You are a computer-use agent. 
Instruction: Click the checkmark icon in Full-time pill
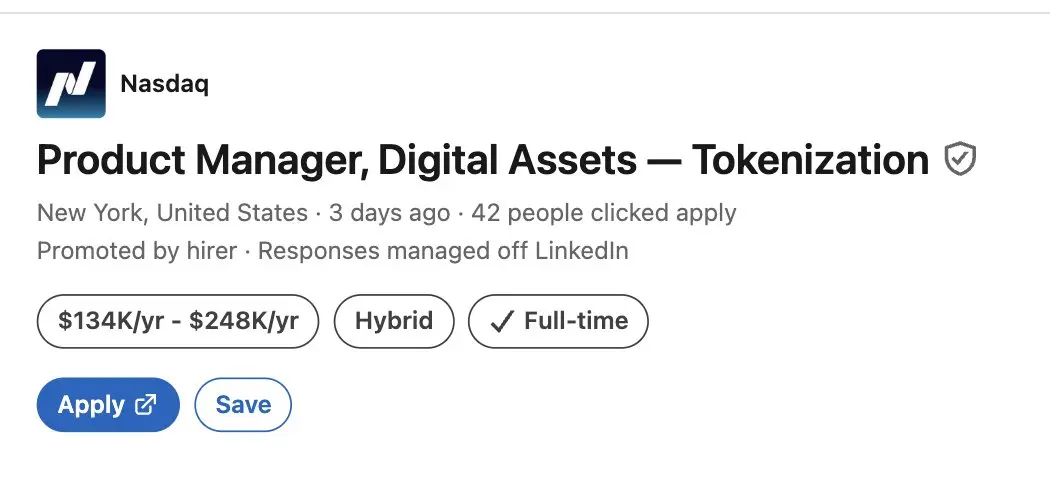coord(505,321)
